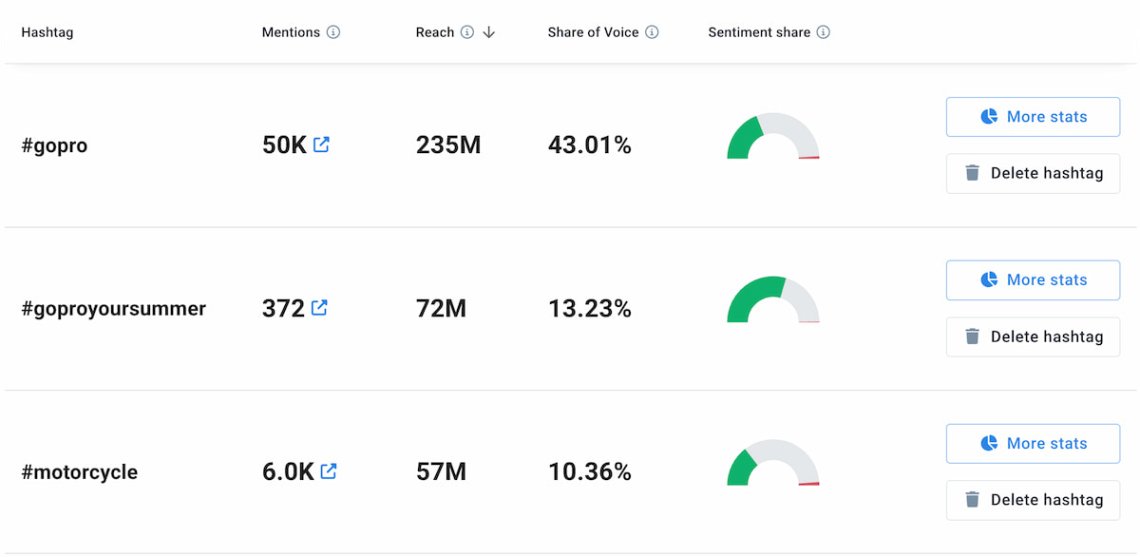Image resolution: width=1140 pixels, height=557 pixels.
Task: Click the 57M reach value
Action: 441,473
